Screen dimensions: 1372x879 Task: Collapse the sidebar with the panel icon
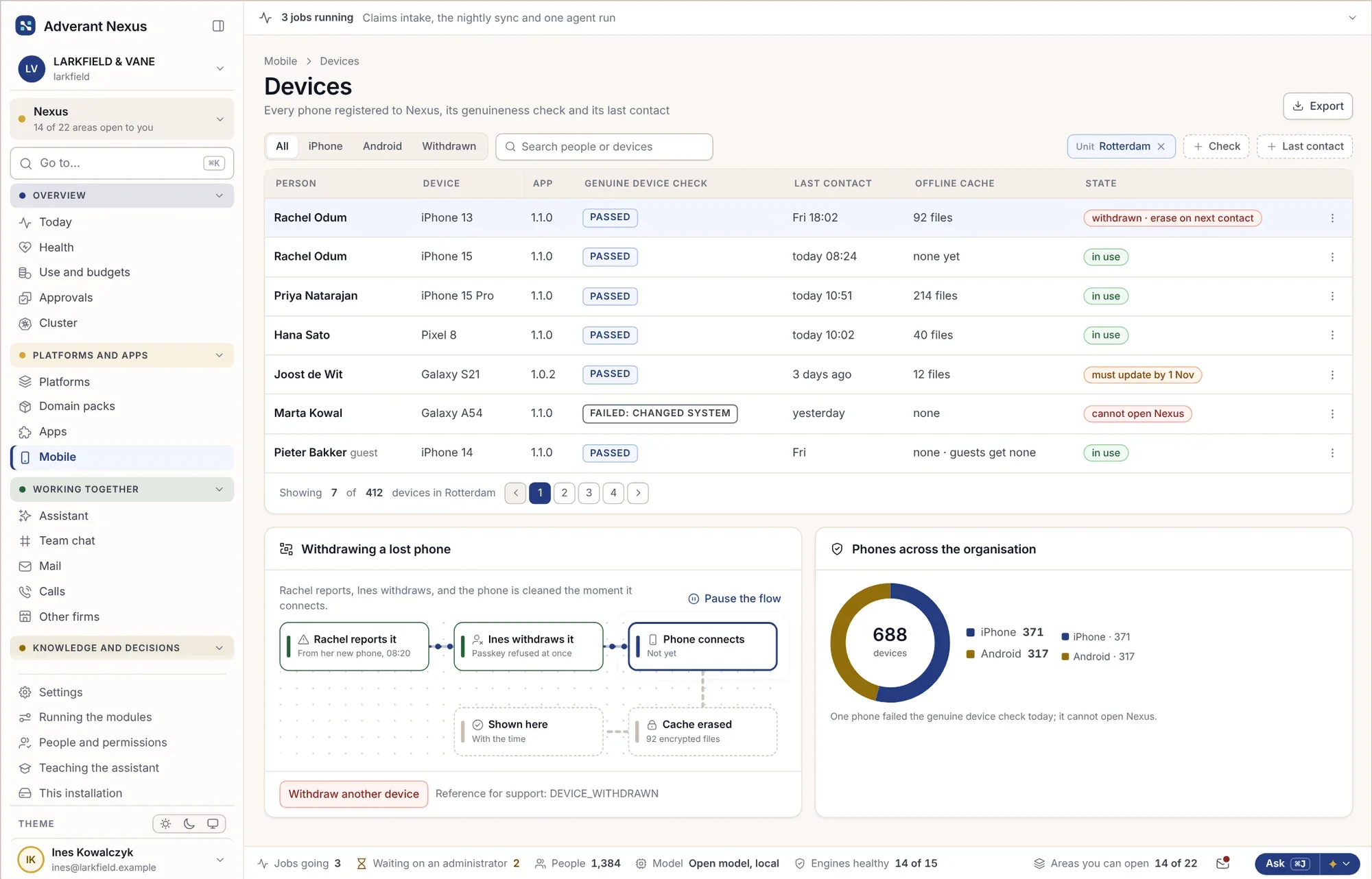pos(218,26)
